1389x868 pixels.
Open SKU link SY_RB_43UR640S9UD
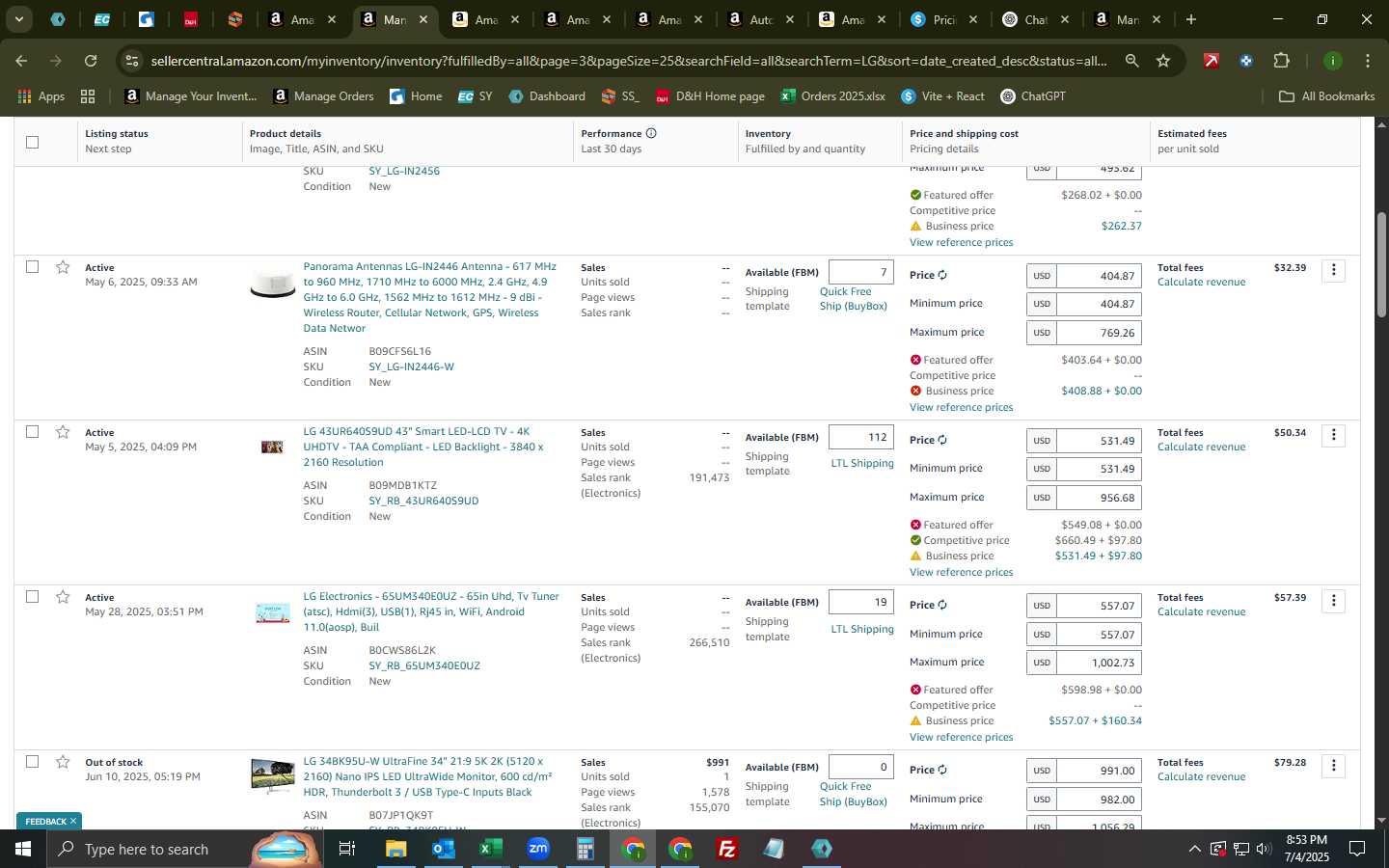[x=423, y=501]
